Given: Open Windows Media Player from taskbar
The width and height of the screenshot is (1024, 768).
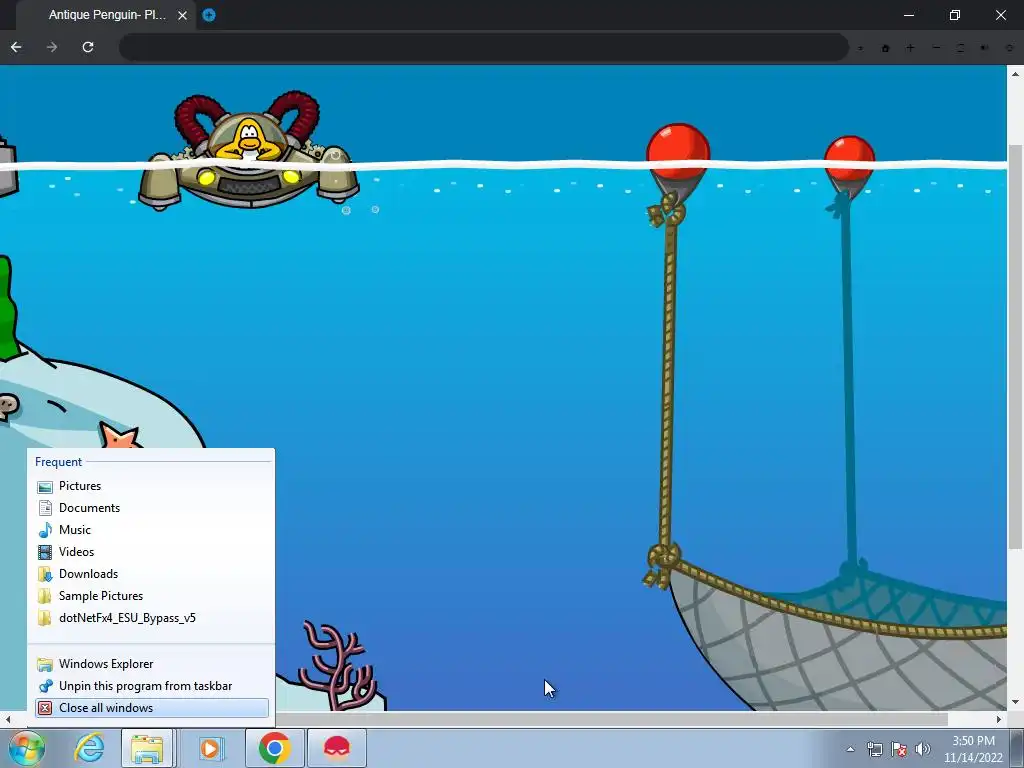Looking at the screenshot, I should (x=210, y=748).
